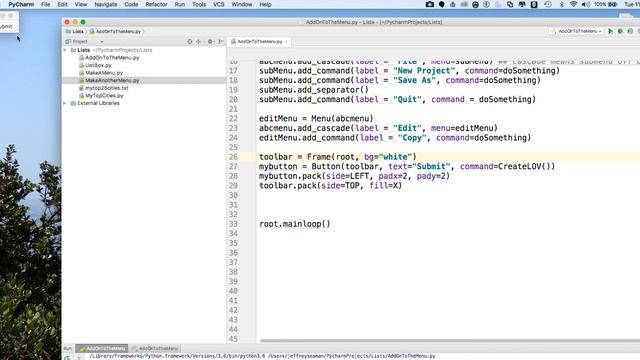Open the View menu

(x=81, y=4)
